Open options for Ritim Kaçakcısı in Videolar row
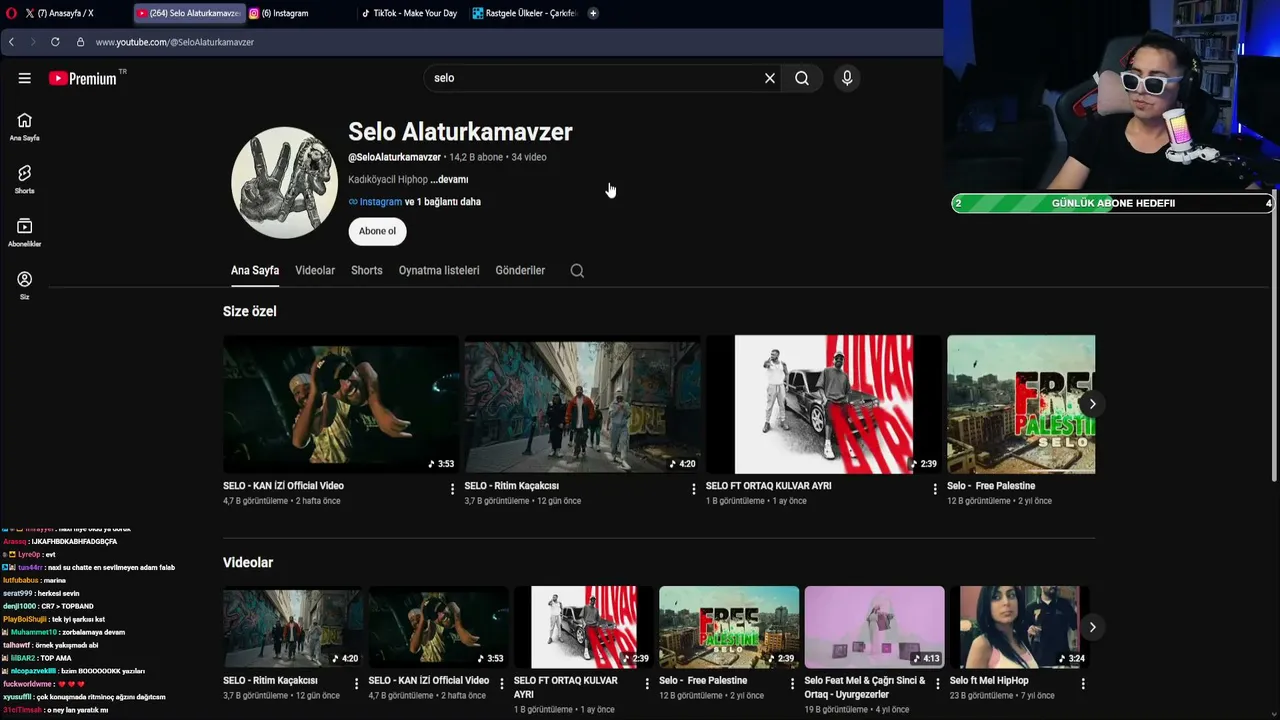Image resolution: width=1280 pixels, height=720 pixels. tap(356, 684)
